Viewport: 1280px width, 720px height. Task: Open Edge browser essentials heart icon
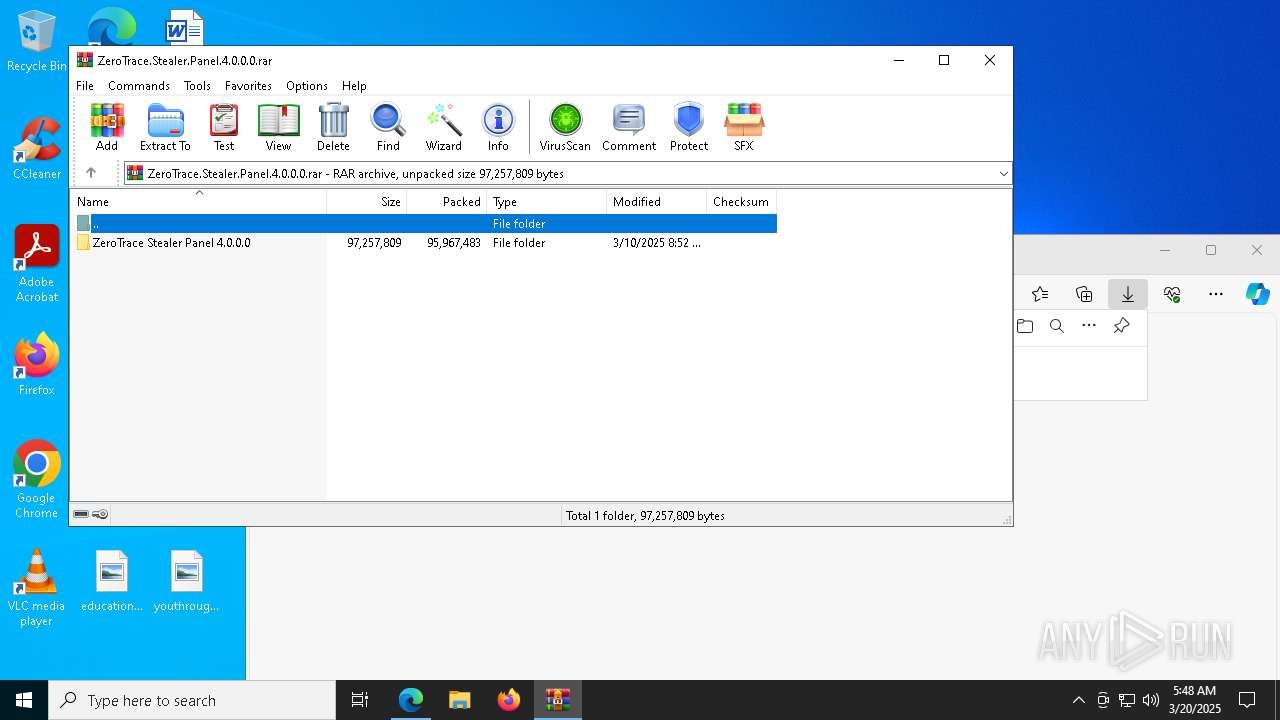(x=1172, y=294)
